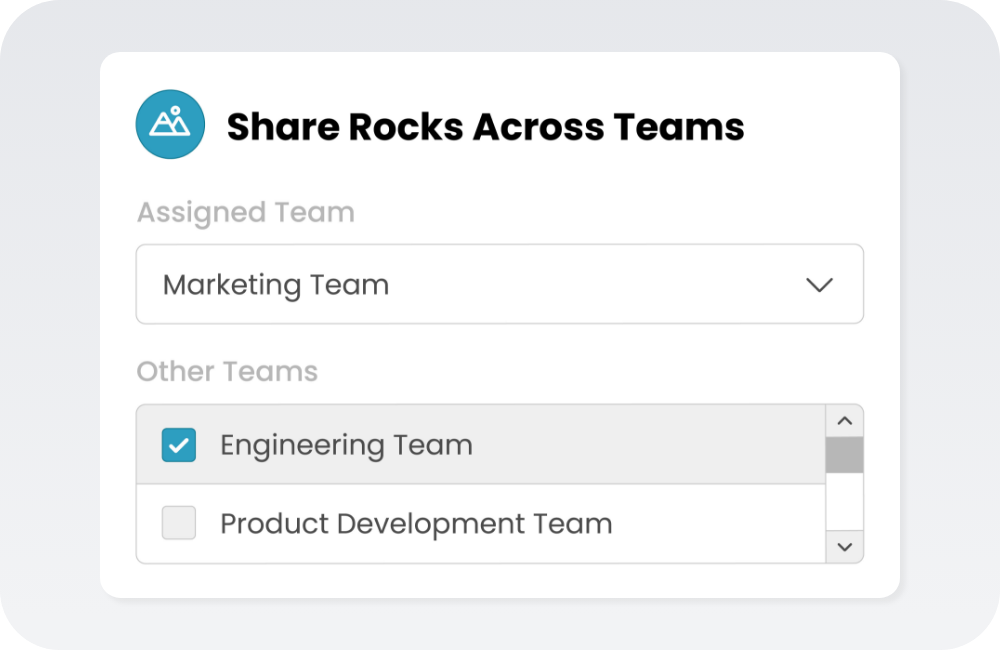Click the chevron arrow in Assigned Team field
1000x650 pixels.
coord(819,285)
